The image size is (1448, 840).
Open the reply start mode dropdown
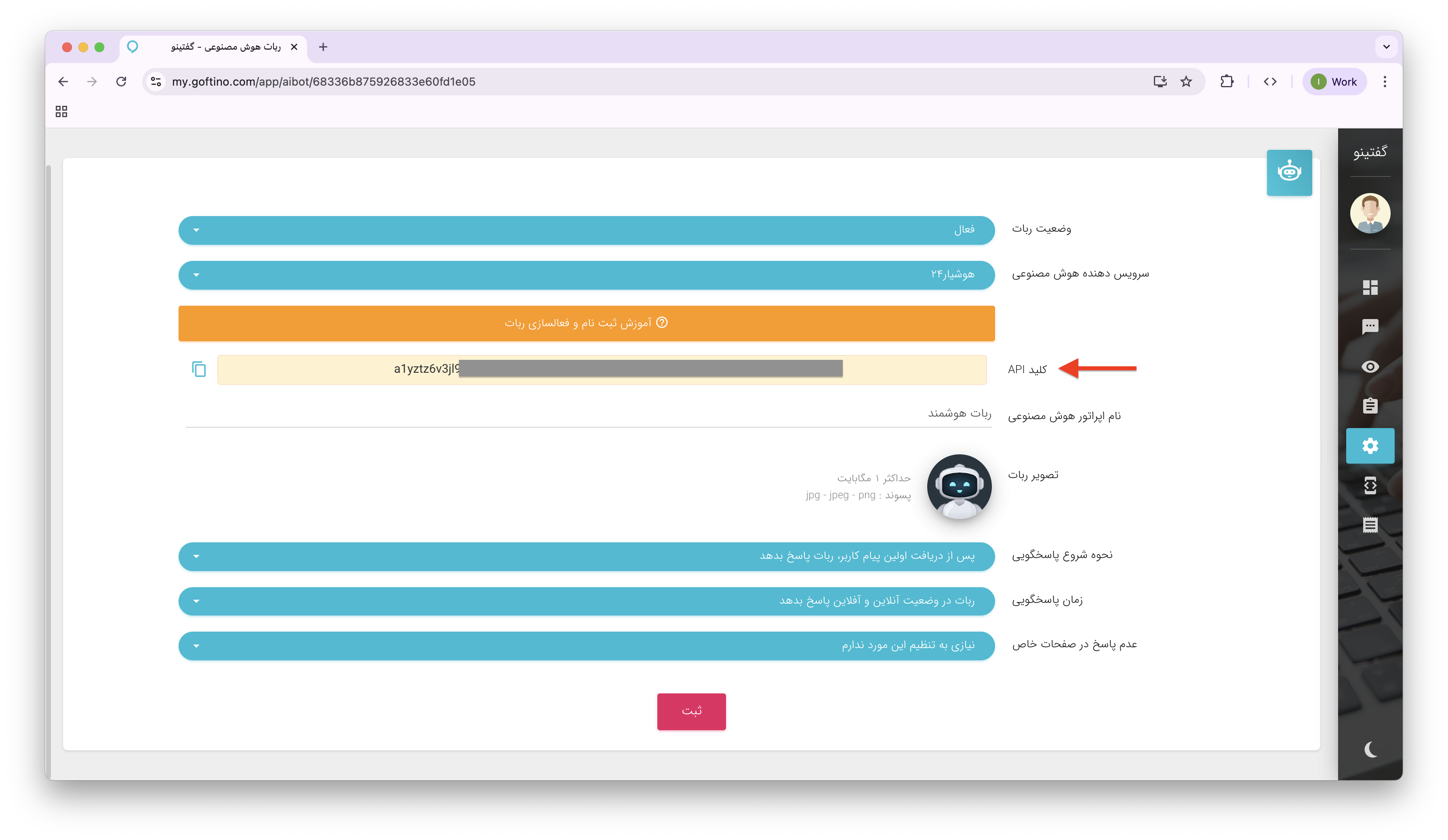(x=586, y=556)
